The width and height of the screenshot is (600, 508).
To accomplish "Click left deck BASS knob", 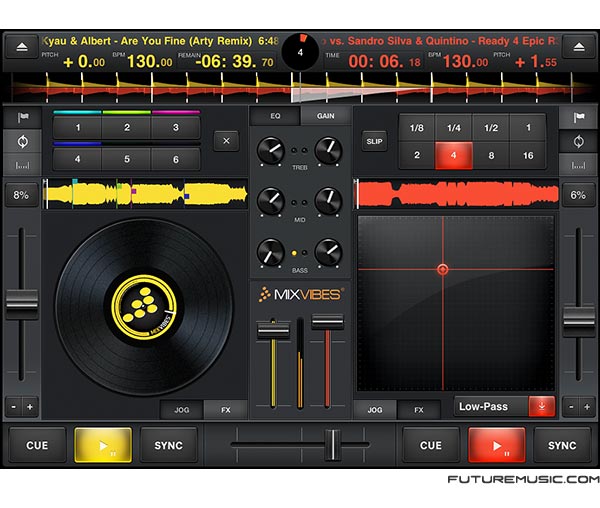I will (x=271, y=252).
